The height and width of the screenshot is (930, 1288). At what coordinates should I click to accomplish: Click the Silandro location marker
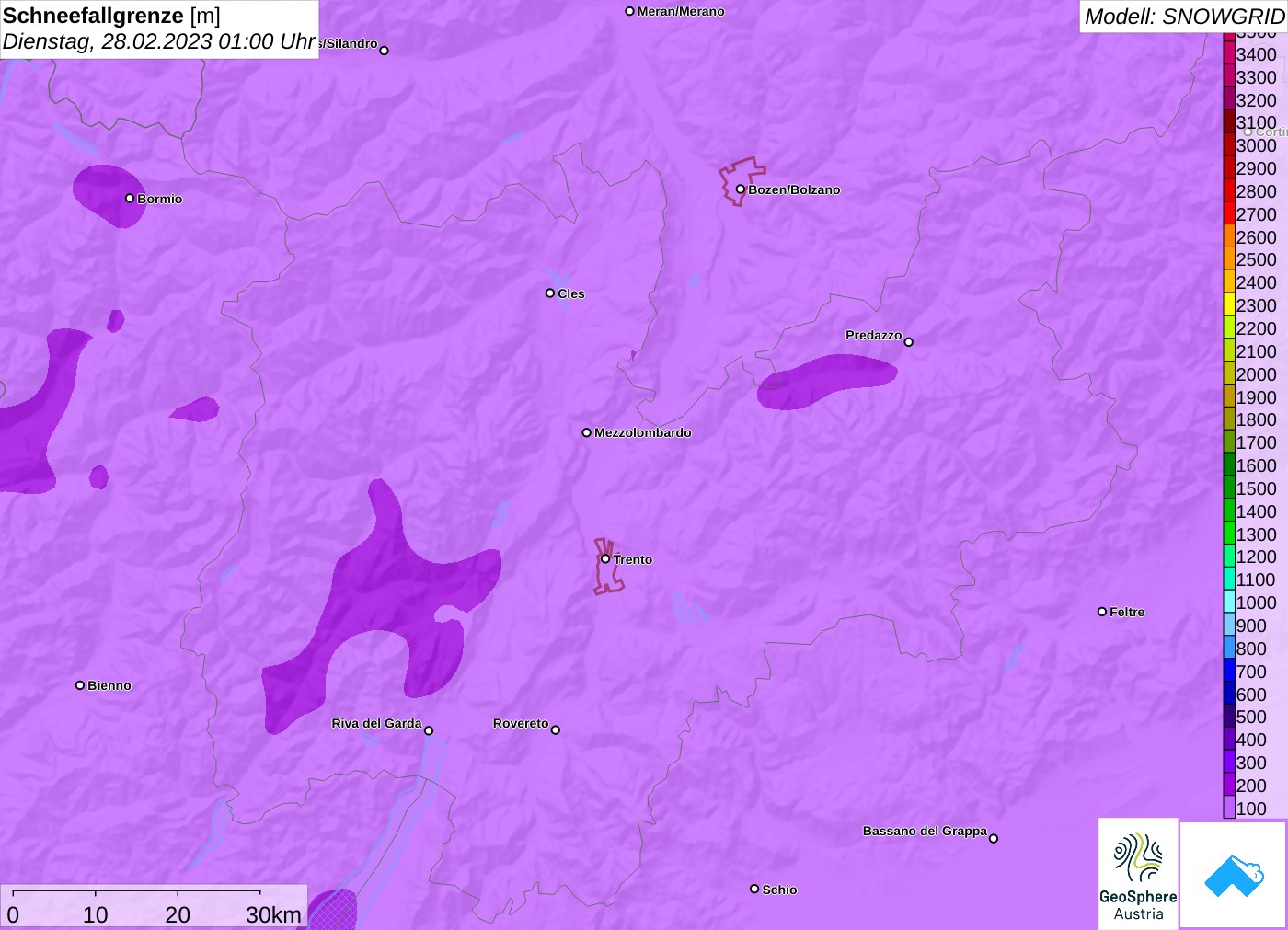click(385, 51)
